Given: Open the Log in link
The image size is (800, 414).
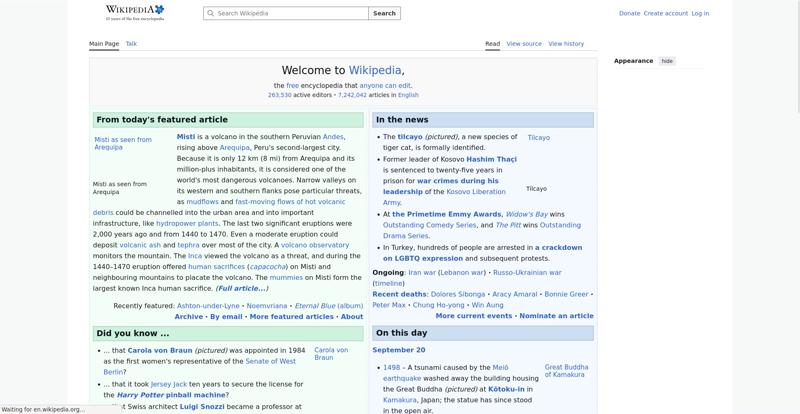Looking at the screenshot, I should click(700, 13).
